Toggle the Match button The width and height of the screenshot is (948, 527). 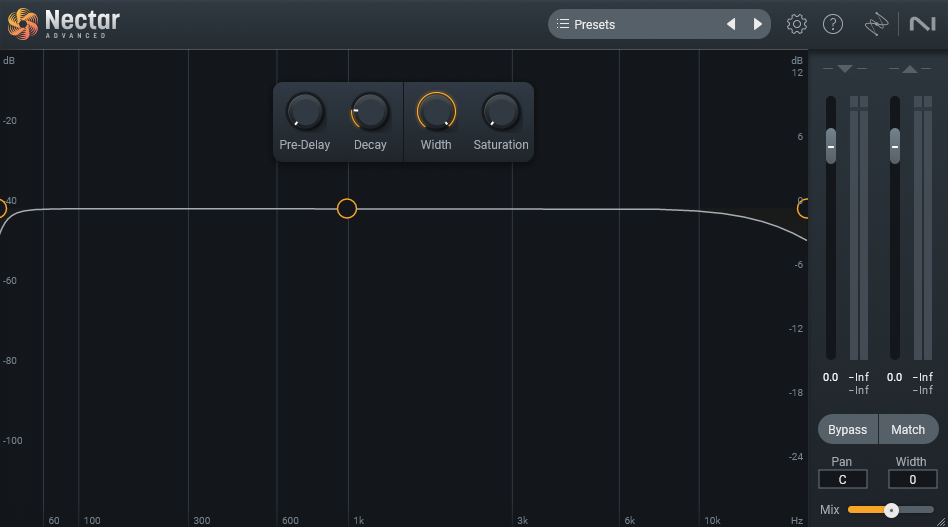click(909, 430)
